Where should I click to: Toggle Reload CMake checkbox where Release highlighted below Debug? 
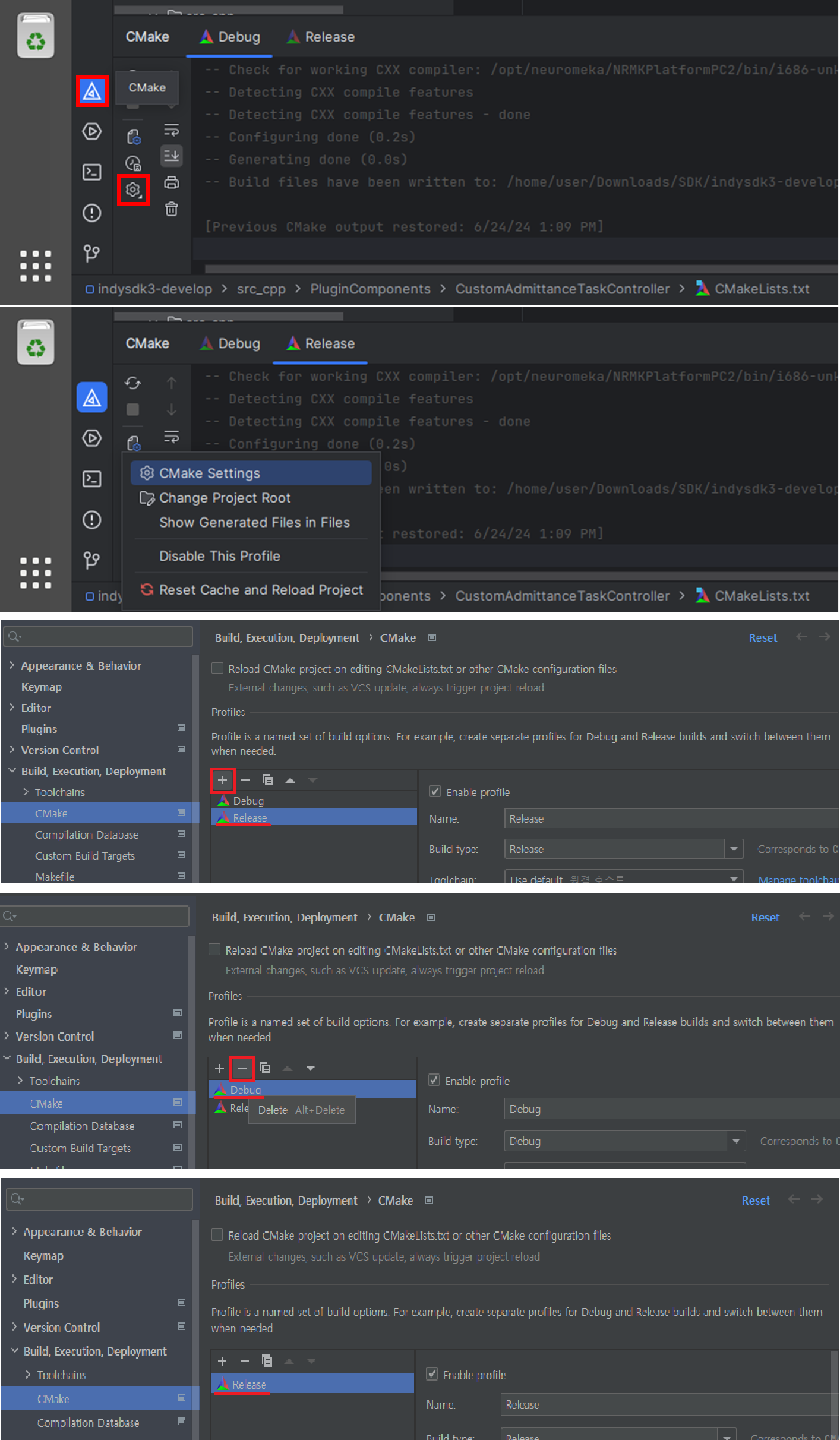pyautogui.click(x=217, y=668)
